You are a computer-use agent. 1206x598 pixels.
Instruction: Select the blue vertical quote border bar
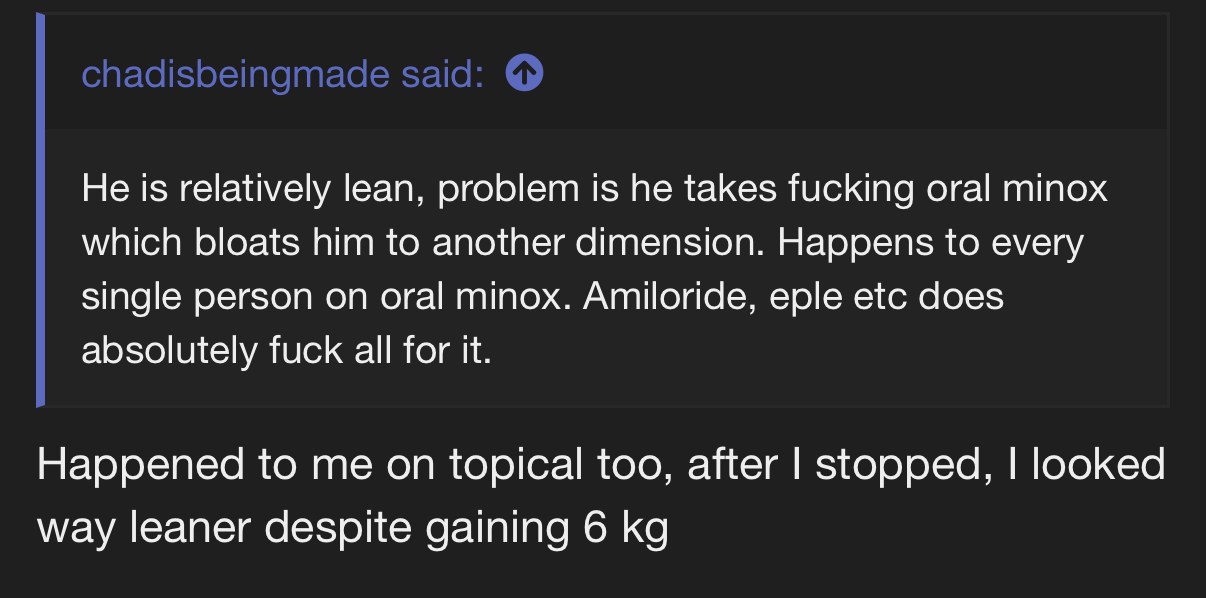coord(40,210)
